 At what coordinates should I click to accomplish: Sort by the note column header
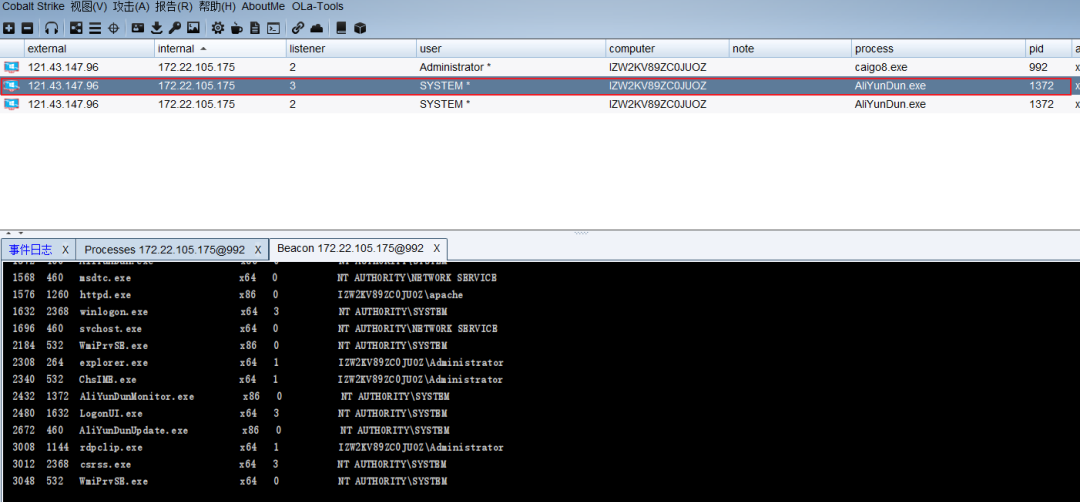click(790, 49)
